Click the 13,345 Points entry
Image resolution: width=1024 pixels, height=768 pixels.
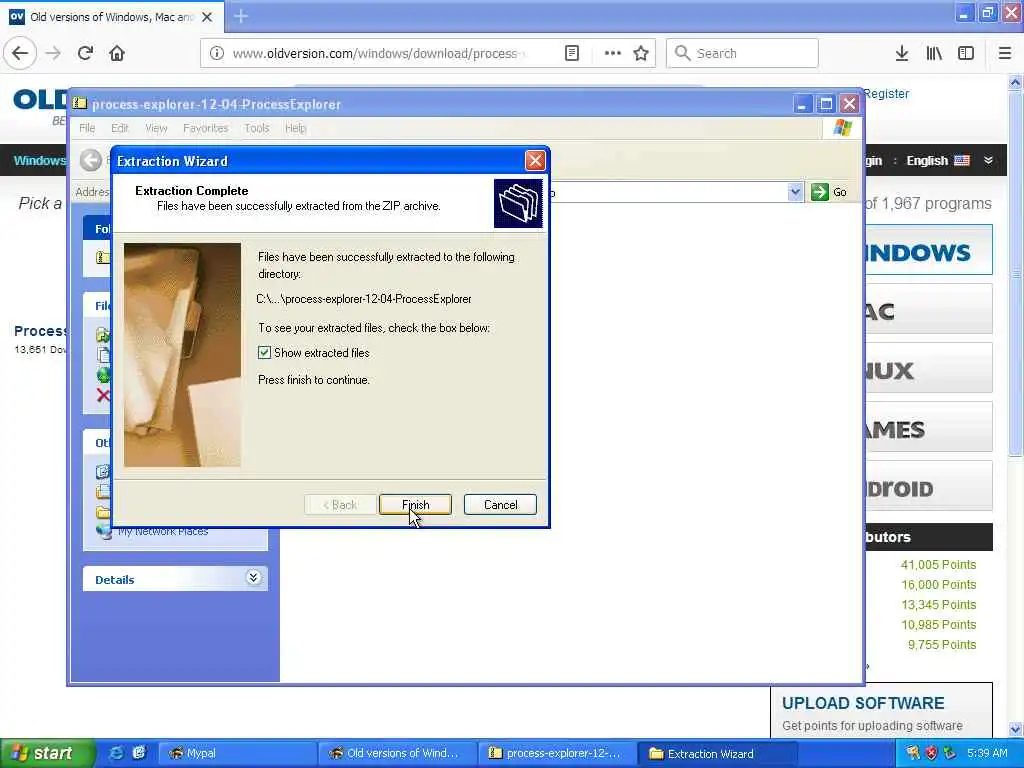click(x=938, y=605)
